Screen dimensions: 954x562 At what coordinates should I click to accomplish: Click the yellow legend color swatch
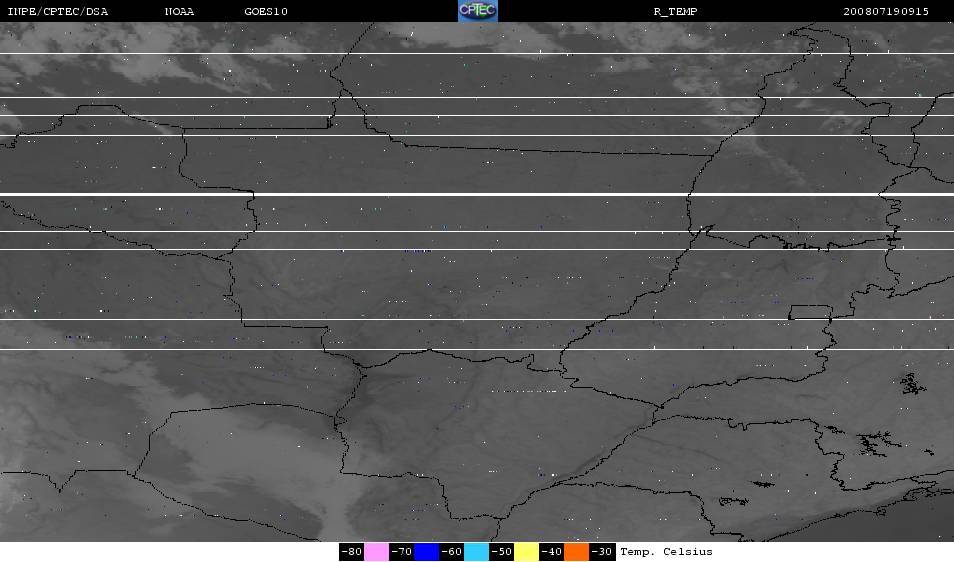pyautogui.click(x=526, y=552)
